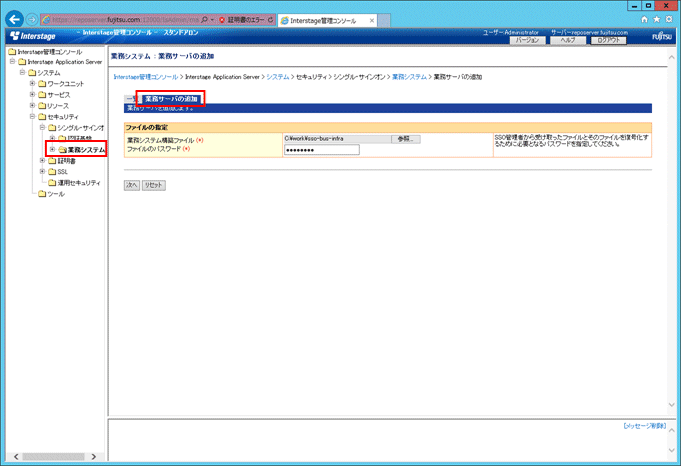Click the tree pane horizontal scrollbar
This screenshot has width=681, height=466.
pos(54,456)
